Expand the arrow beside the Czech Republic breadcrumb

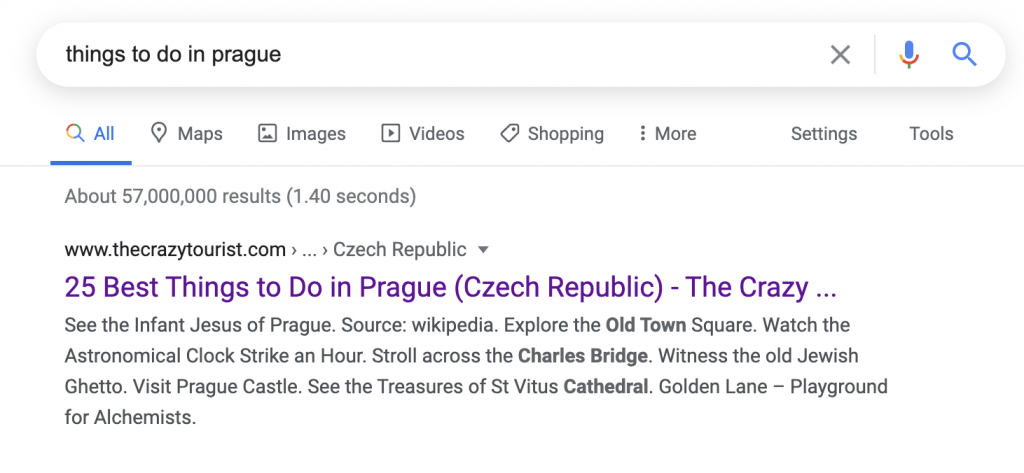click(483, 250)
